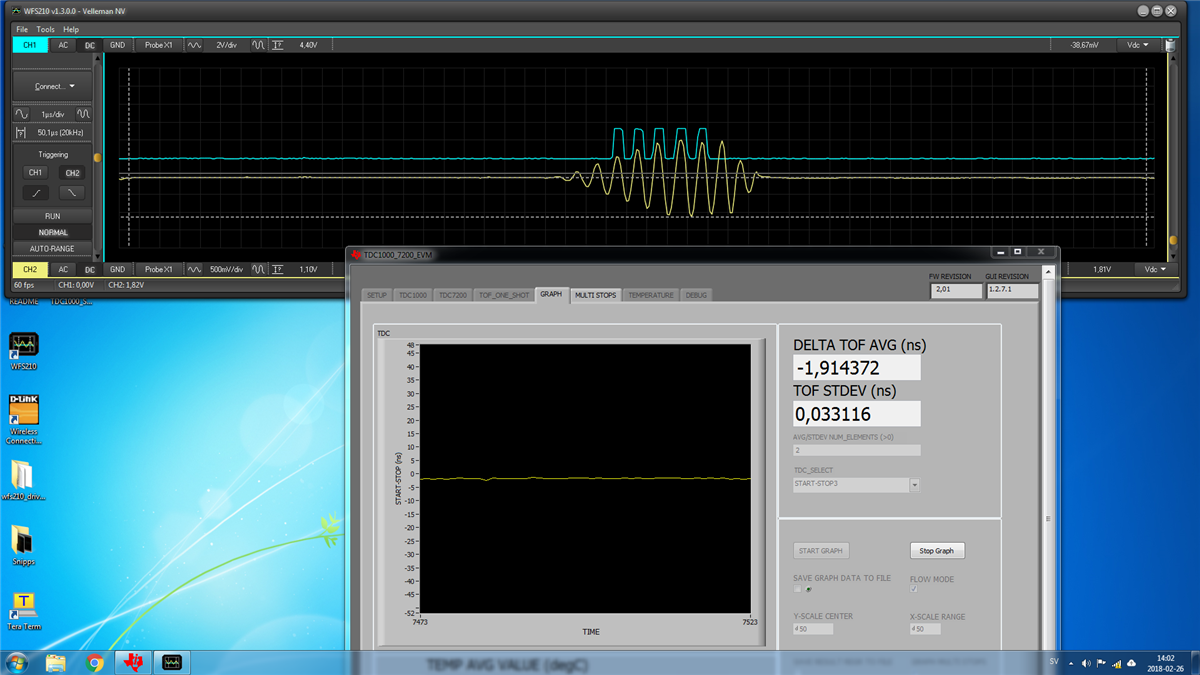Open wfs210_drivers folder on desktop
The height and width of the screenshot is (675, 1200).
[x=24, y=480]
